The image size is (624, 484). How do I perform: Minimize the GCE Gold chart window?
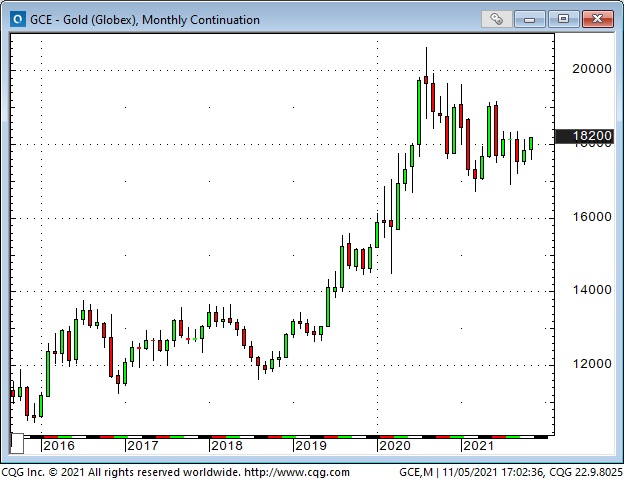click(529, 19)
